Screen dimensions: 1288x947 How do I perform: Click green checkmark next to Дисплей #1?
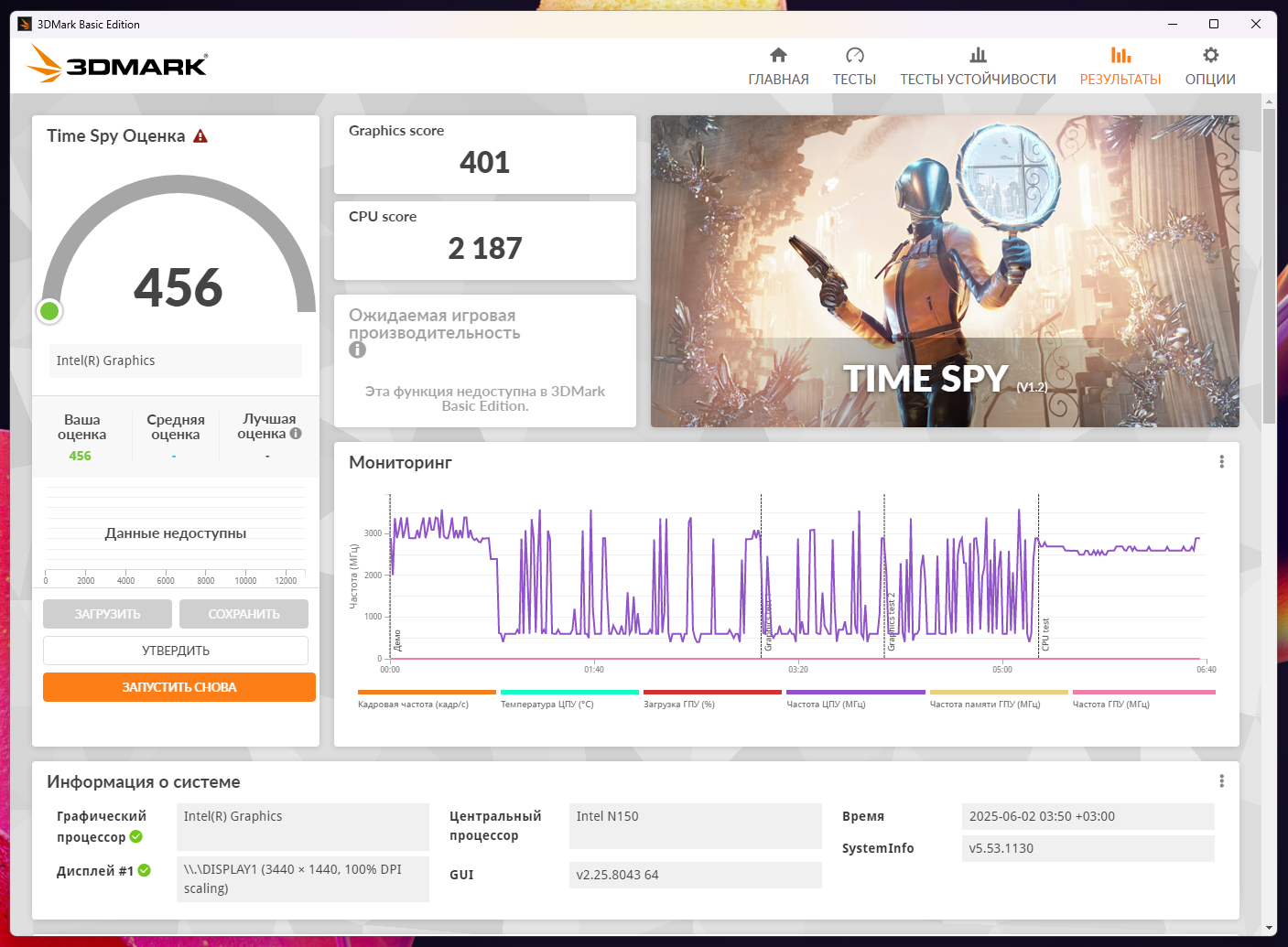click(145, 870)
